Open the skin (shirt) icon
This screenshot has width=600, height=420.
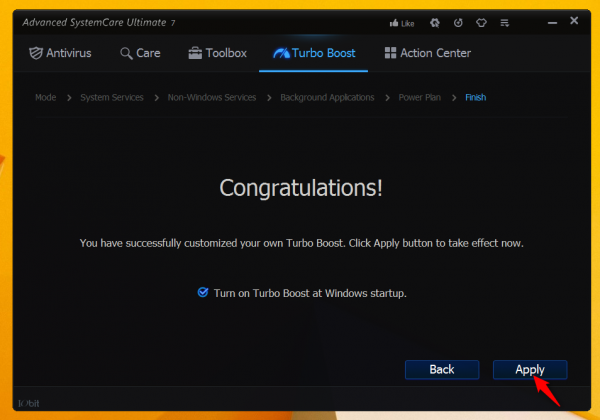coord(481,23)
